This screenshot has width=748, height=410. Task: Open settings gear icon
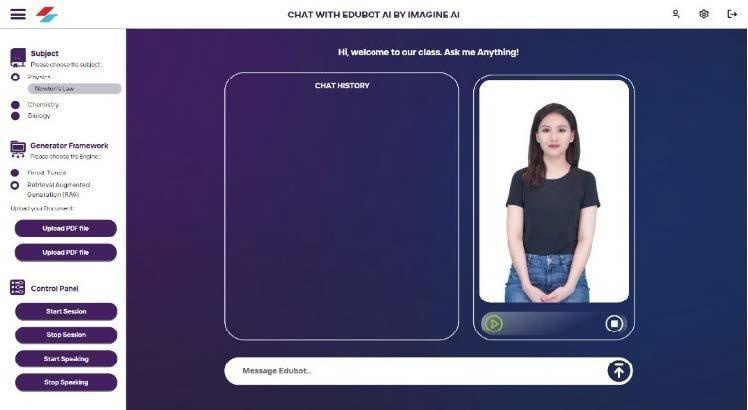coord(704,14)
